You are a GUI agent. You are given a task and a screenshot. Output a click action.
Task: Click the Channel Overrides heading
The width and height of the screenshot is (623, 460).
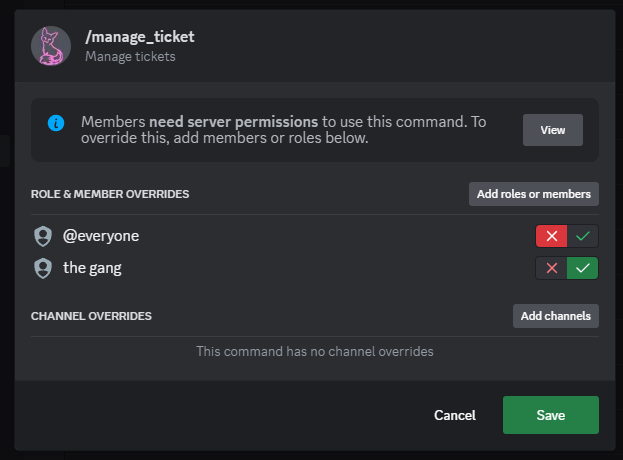tap(91, 316)
